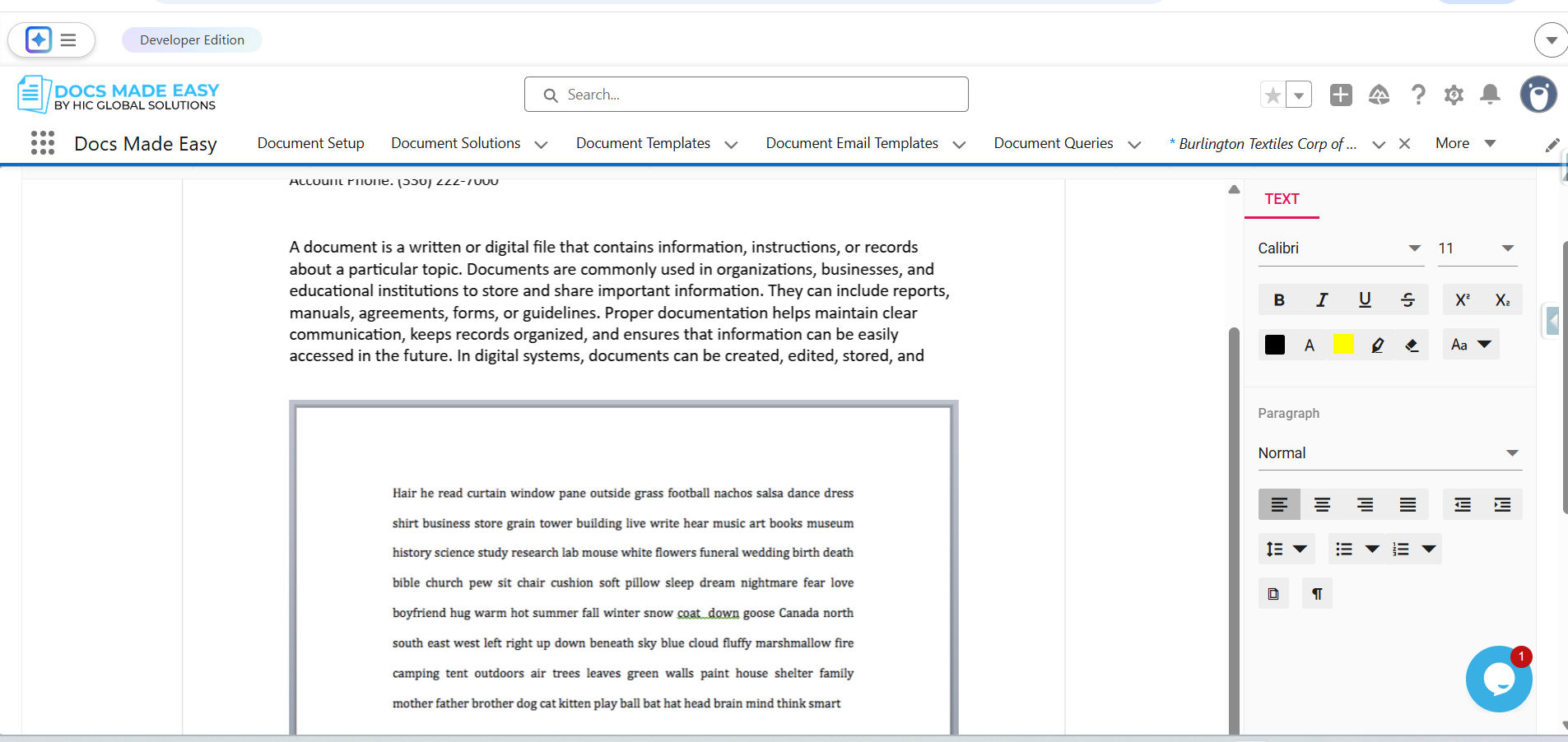Image resolution: width=1568 pixels, height=742 pixels.
Task: Open the Calibri font dropdown
Action: [1339, 248]
